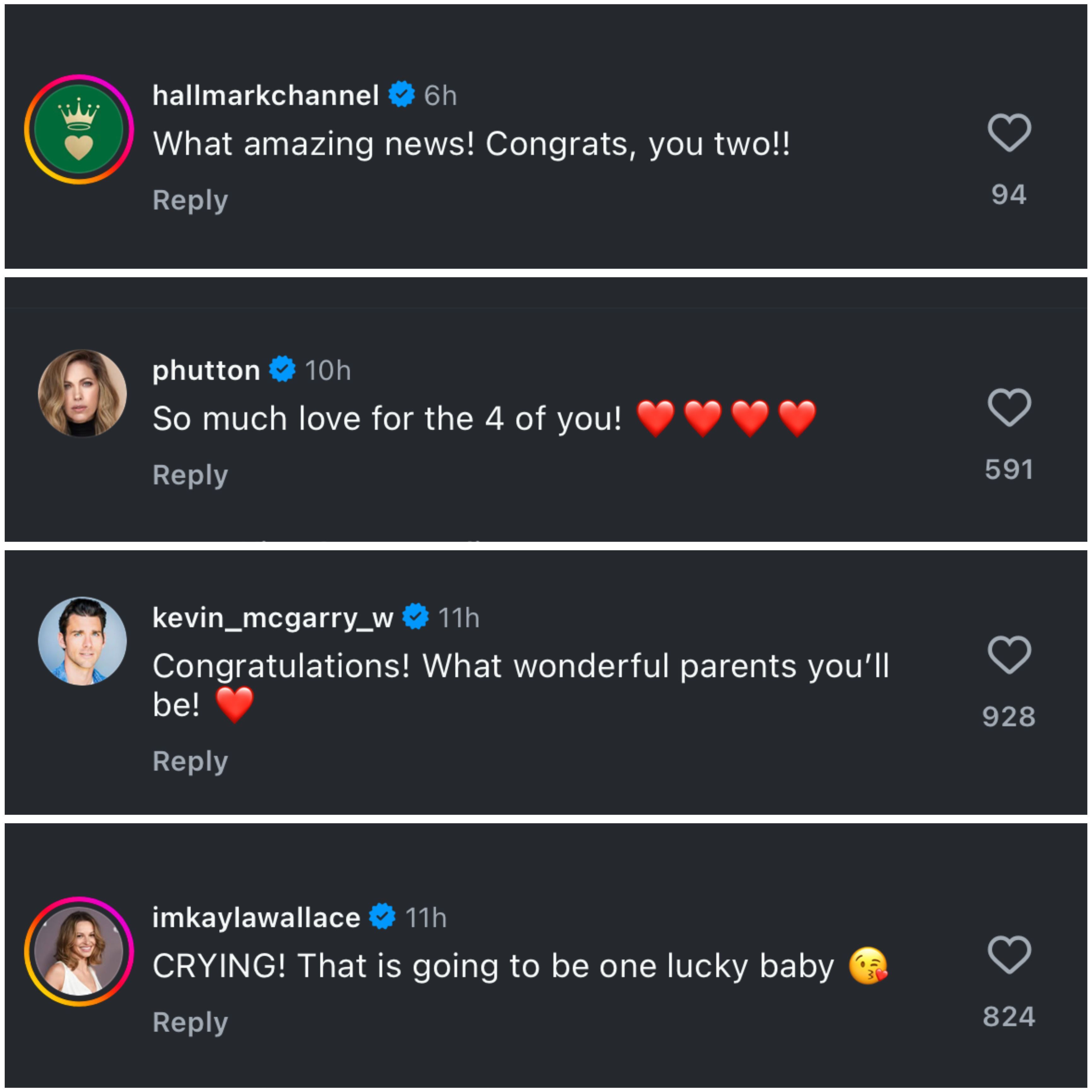Viewport: 1092px width, 1092px height.
Task: Click hallmarkchannel's verified badge
Action: tap(401, 94)
